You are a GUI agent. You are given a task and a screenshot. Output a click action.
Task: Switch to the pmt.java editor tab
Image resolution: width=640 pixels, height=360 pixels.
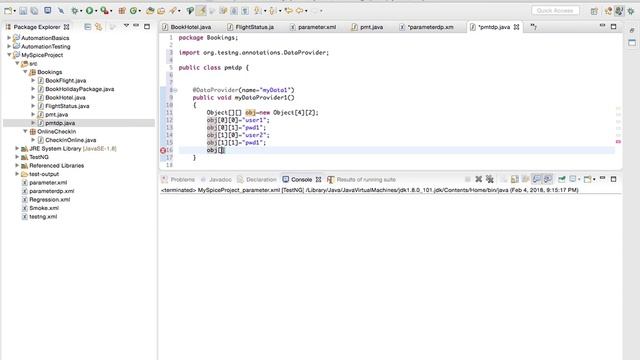367,27
